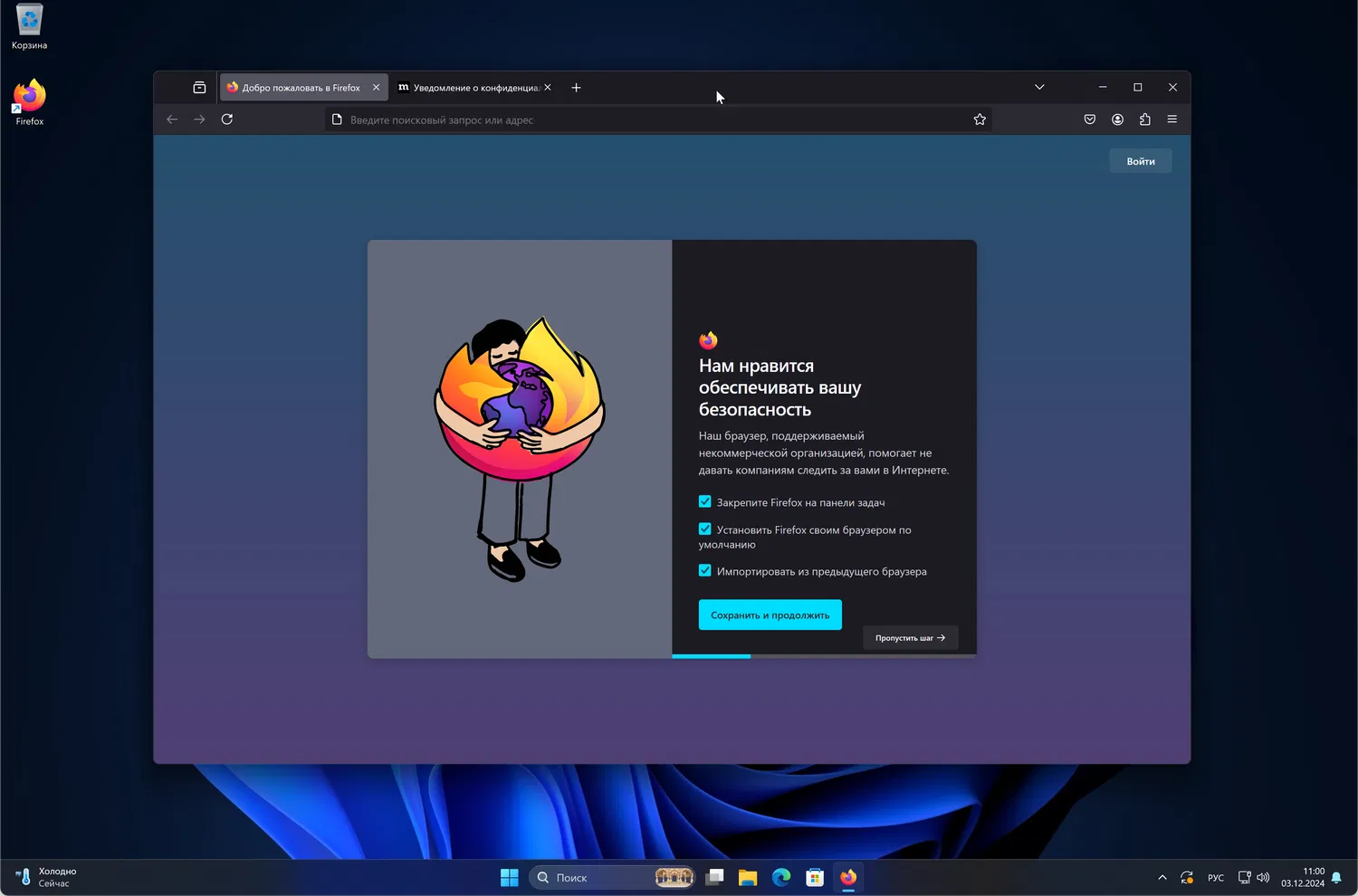Close the 'Добро пожаловать в Firefox' tab
1358x896 pixels.
pyautogui.click(x=376, y=88)
